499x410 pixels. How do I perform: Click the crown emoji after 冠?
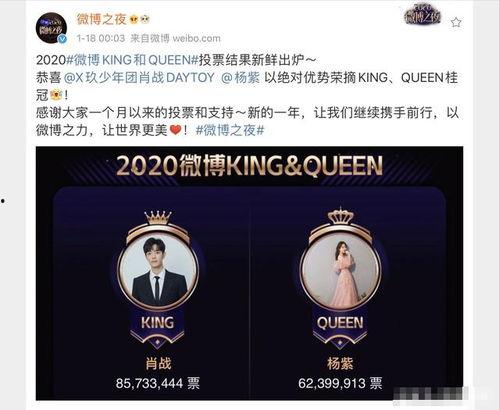55,96
